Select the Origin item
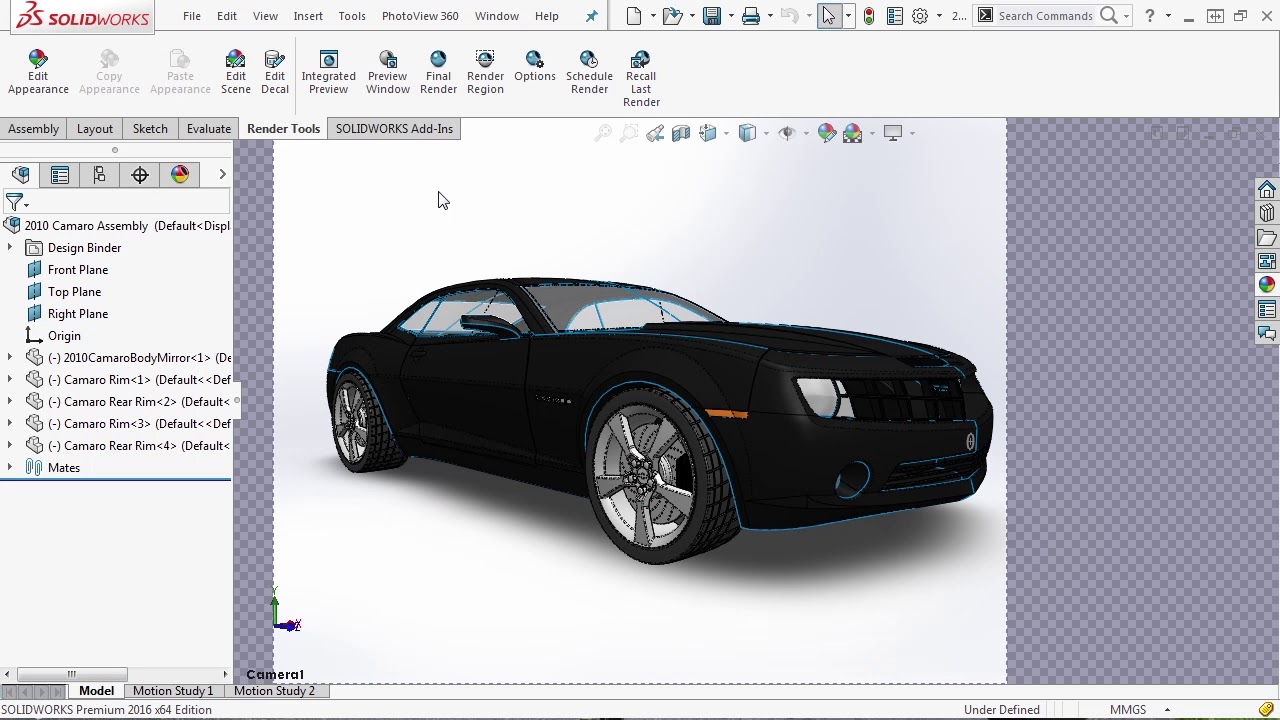This screenshot has width=1280, height=720. tap(64, 336)
